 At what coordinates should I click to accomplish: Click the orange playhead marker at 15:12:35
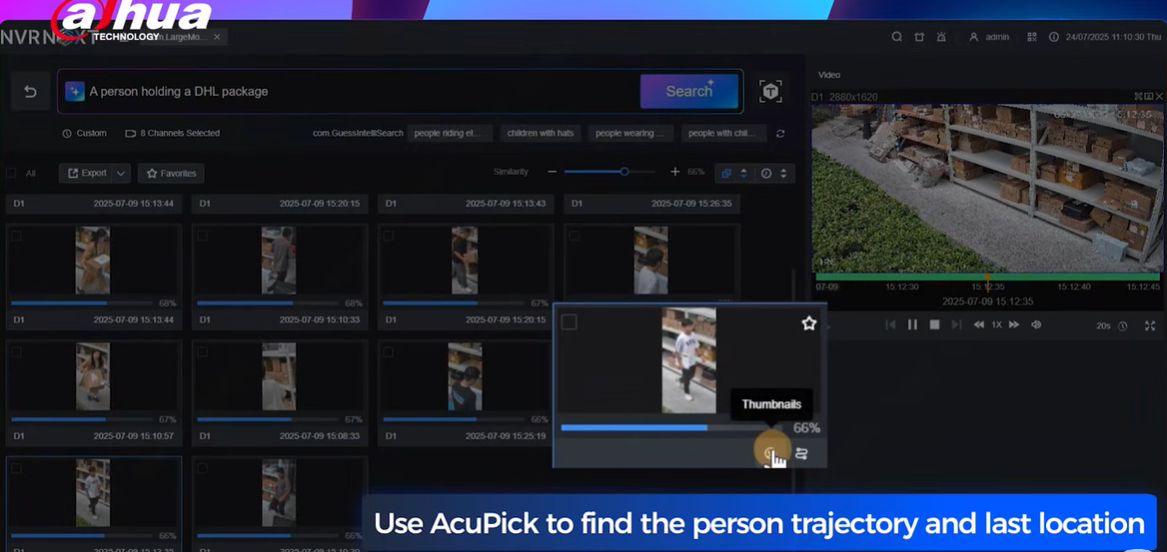point(988,277)
